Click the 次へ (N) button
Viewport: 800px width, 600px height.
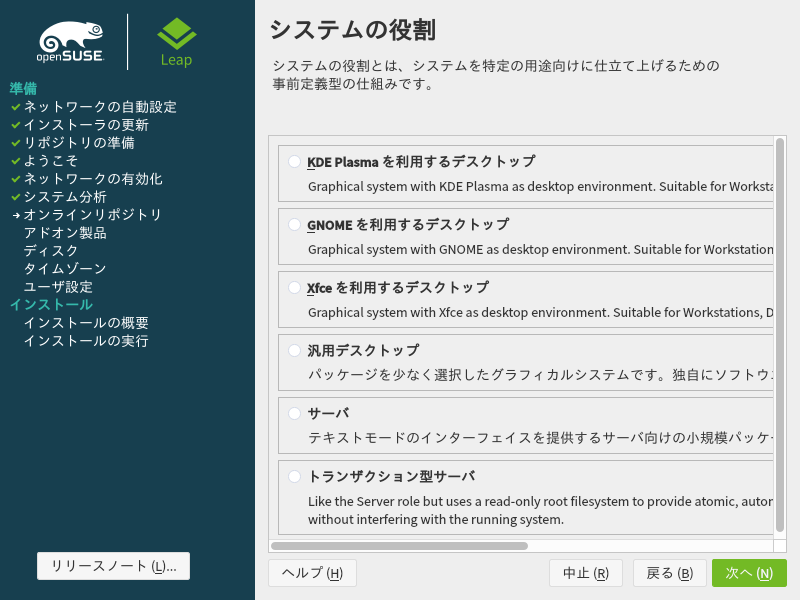tap(749, 573)
